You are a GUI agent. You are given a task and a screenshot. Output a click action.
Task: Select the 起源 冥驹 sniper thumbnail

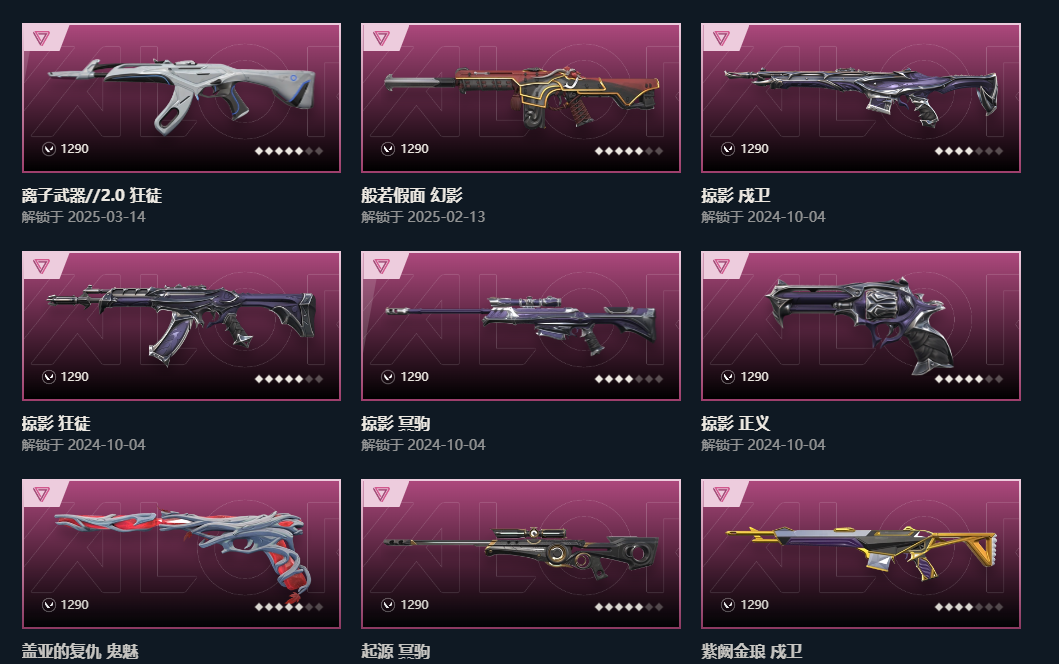coord(521,553)
